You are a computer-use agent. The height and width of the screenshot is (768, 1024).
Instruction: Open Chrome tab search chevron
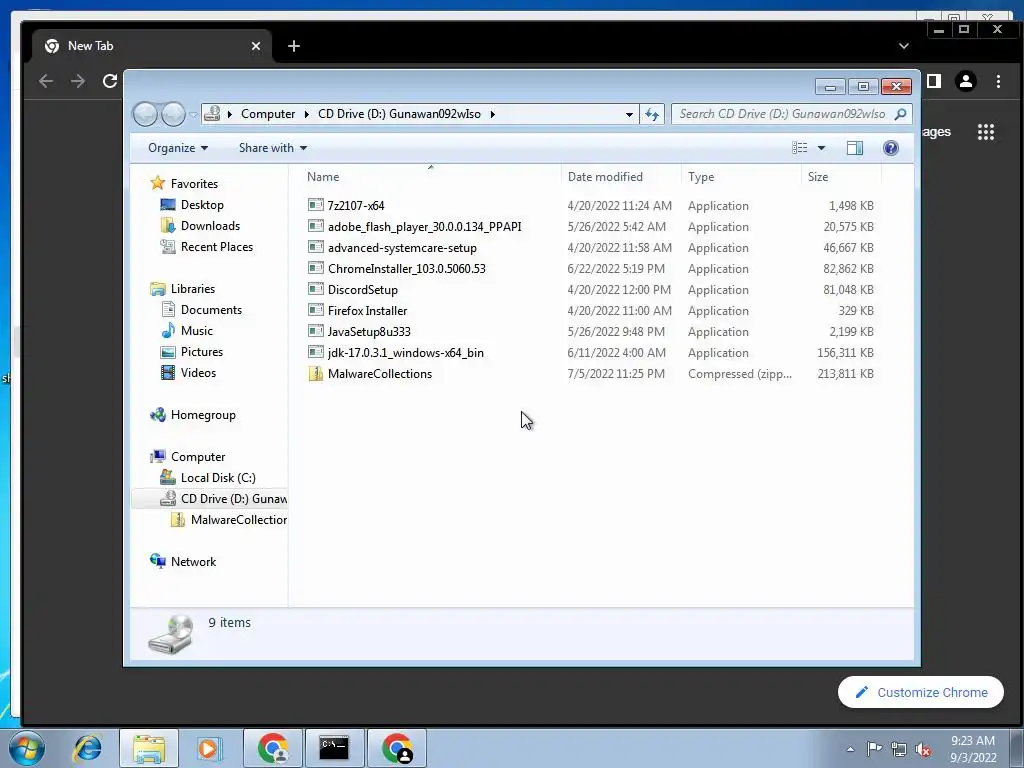[x=904, y=46]
